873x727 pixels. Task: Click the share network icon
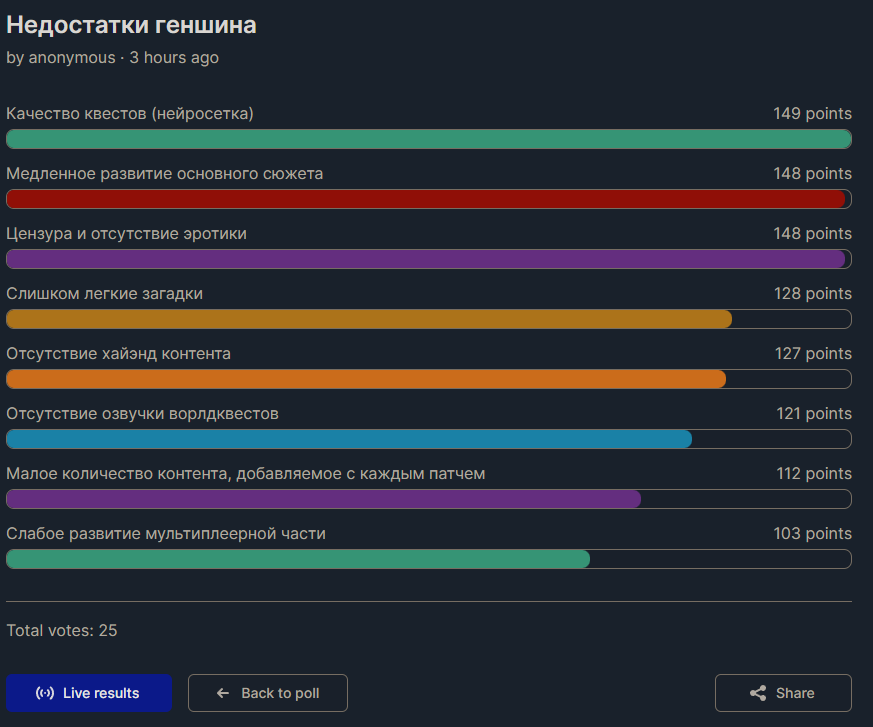758,693
